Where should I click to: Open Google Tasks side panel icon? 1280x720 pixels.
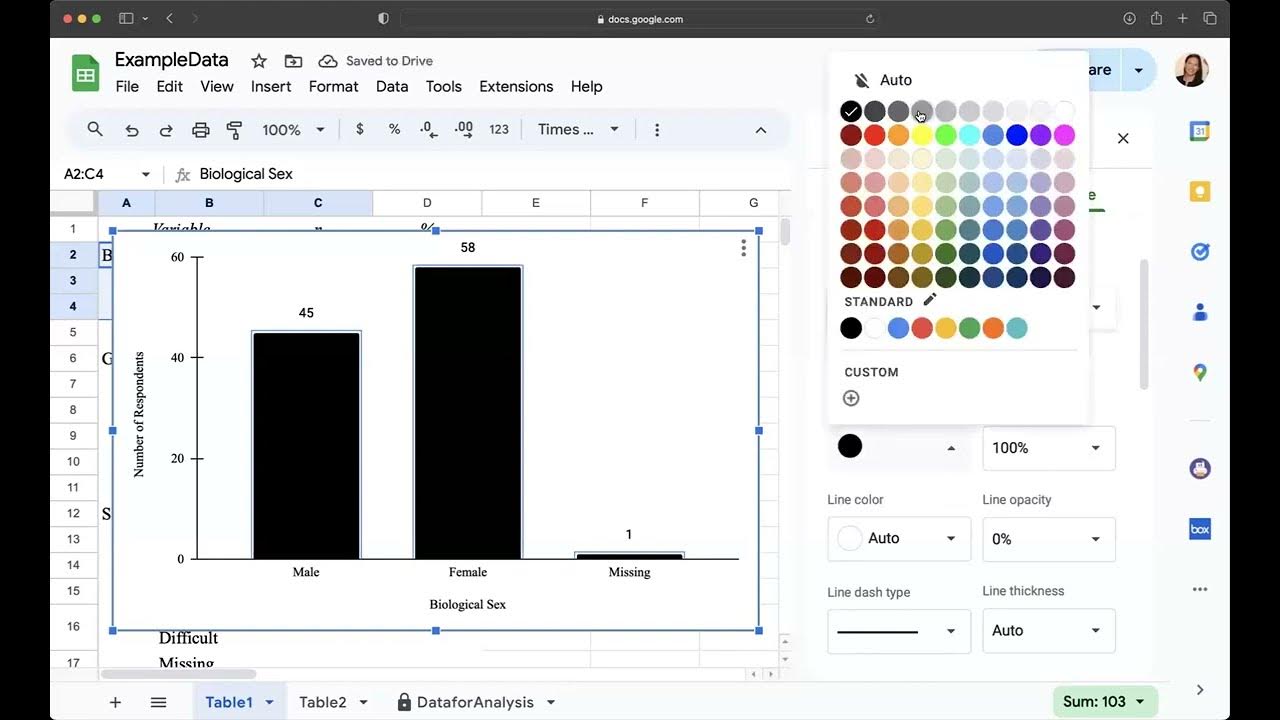pyautogui.click(x=1200, y=252)
